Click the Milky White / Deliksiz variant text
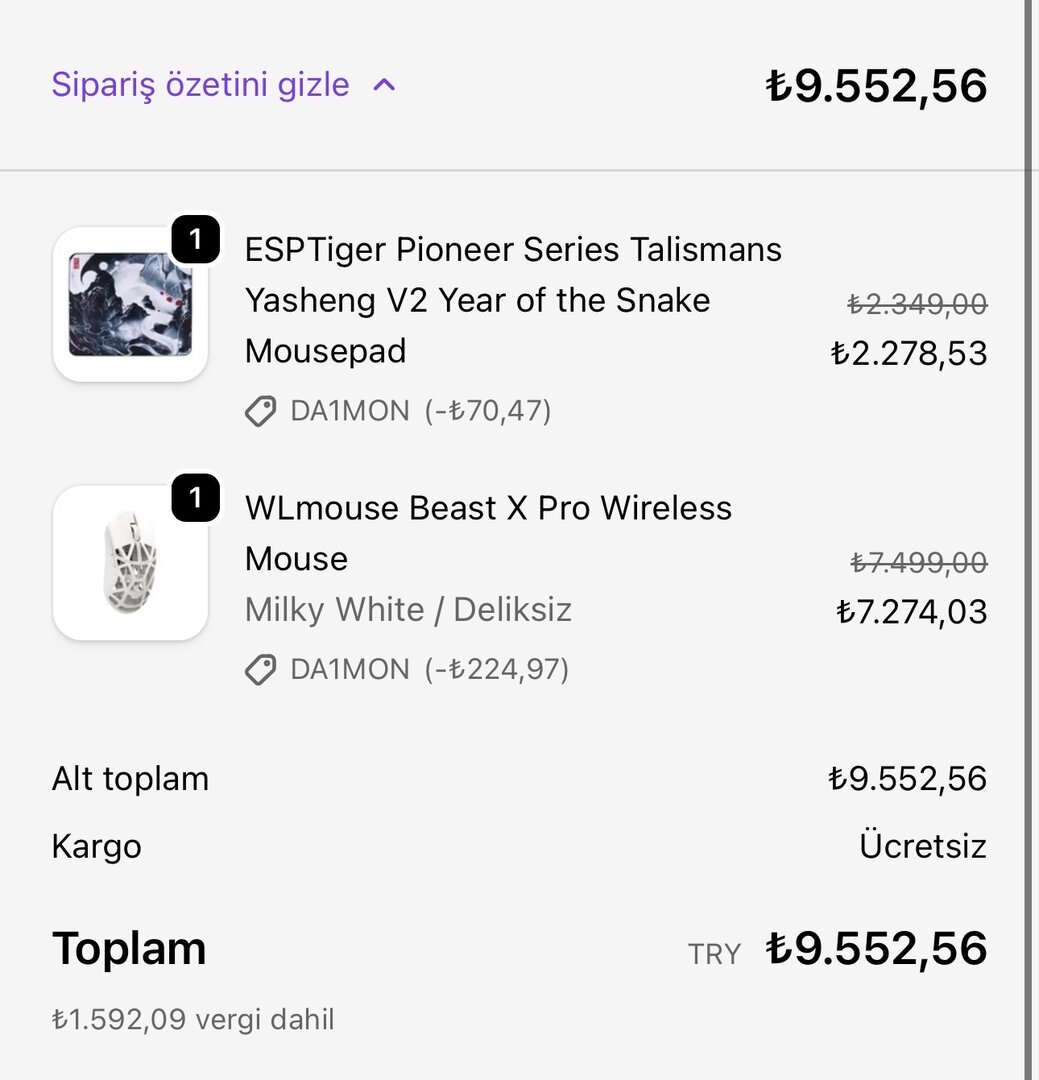The height and width of the screenshot is (1080, 1039). click(408, 610)
